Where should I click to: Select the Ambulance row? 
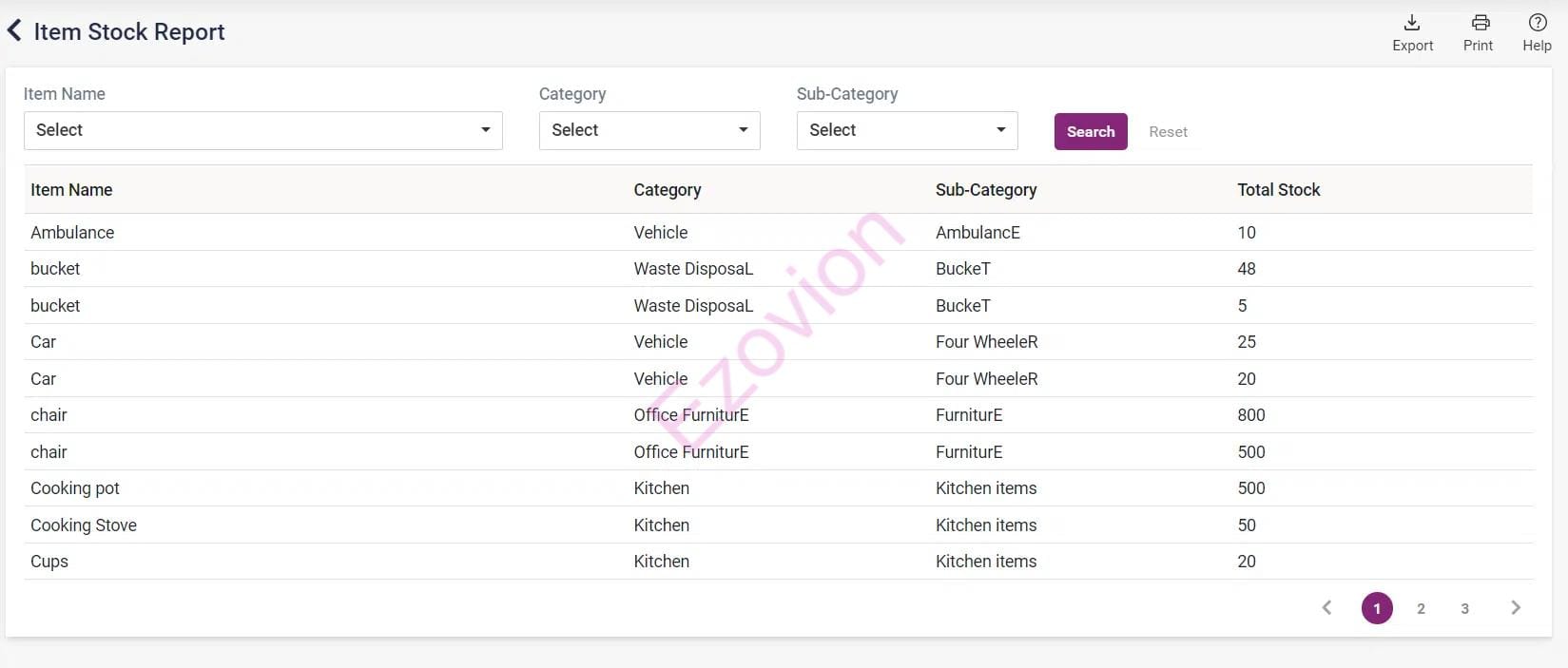(x=72, y=233)
